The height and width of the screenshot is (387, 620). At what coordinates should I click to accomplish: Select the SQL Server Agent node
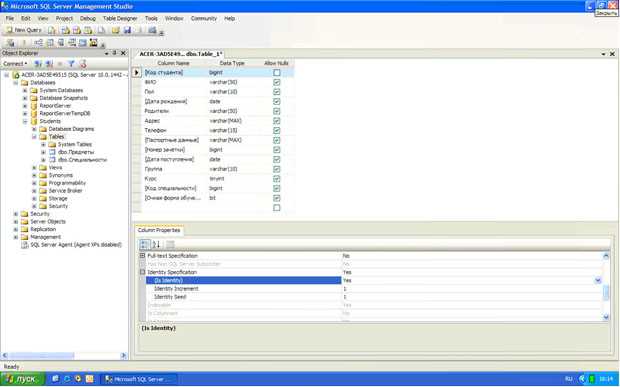tap(76, 245)
